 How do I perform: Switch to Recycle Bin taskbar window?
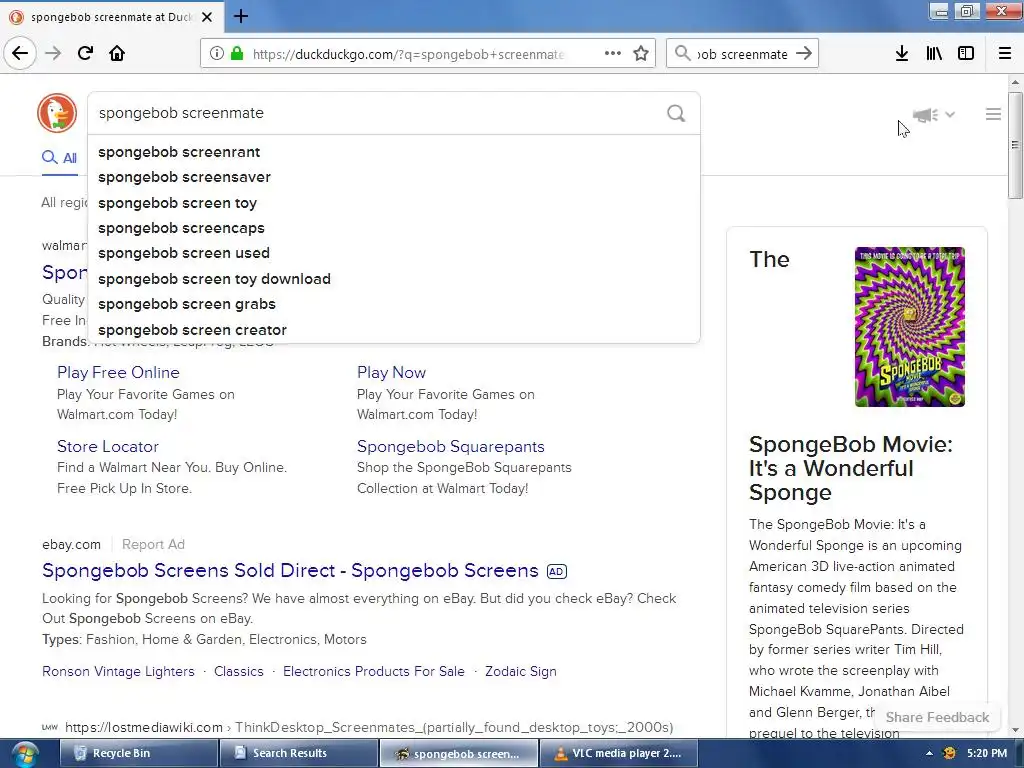coord(138,753)
